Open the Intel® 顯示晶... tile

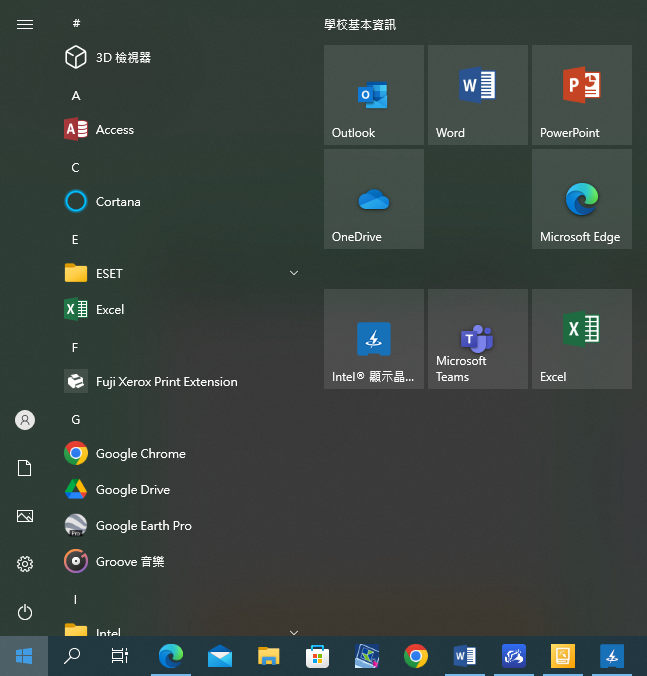click(374, 339)
